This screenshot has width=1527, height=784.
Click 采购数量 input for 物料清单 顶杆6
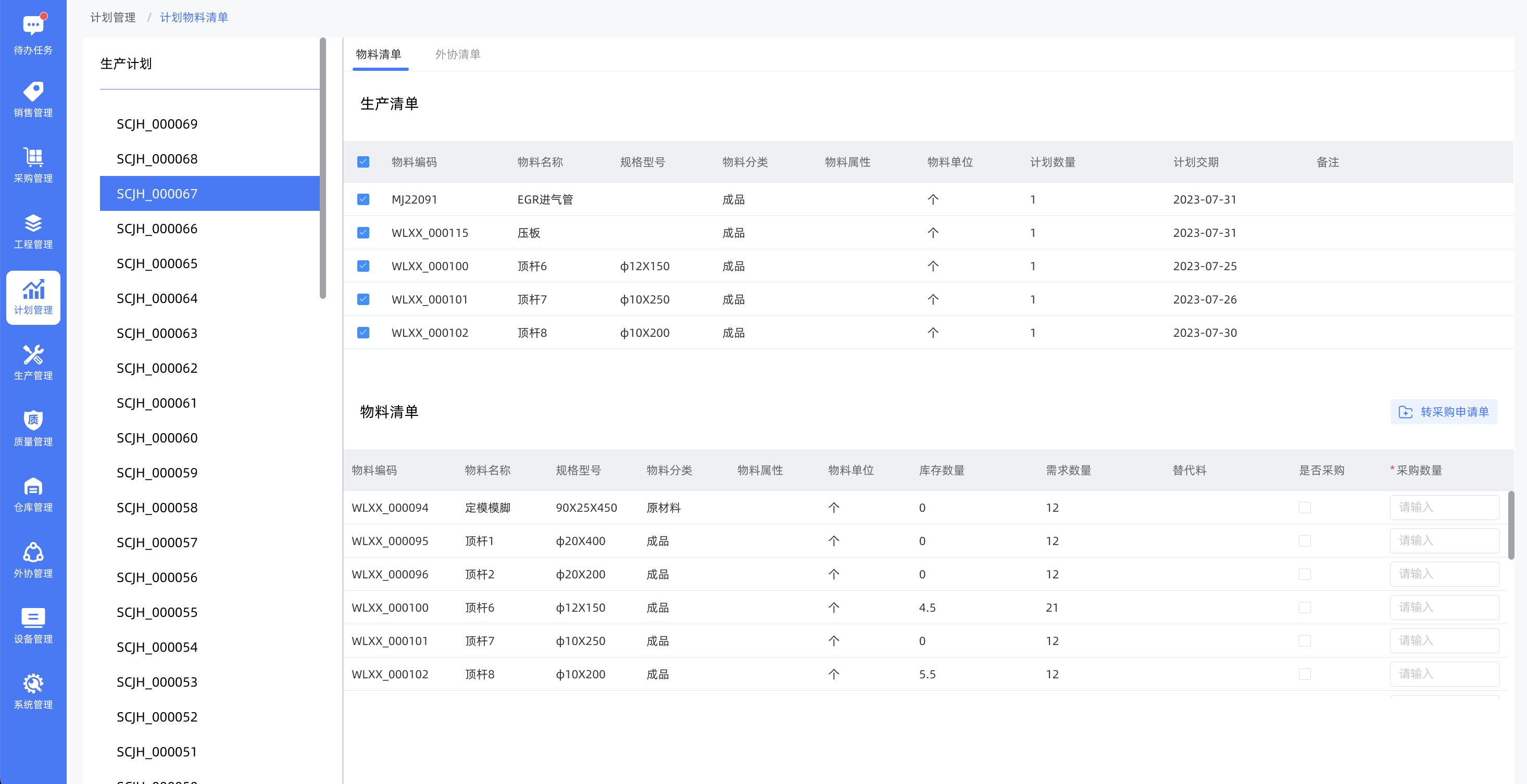(x=1445, y=607)
